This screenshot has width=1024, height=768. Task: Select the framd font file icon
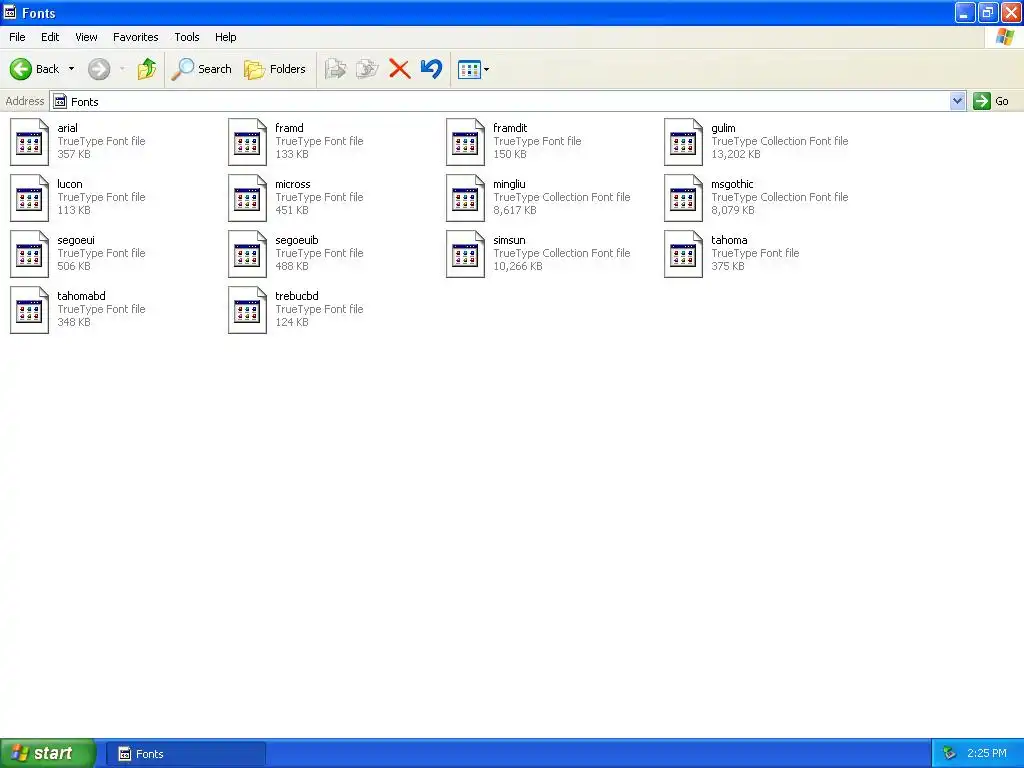[248, 142]
